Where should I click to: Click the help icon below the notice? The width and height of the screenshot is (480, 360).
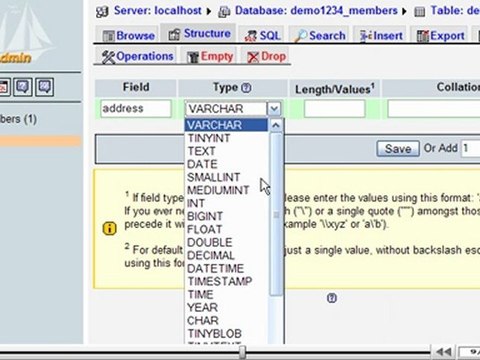pyautogui.click(x=332, y=298)
